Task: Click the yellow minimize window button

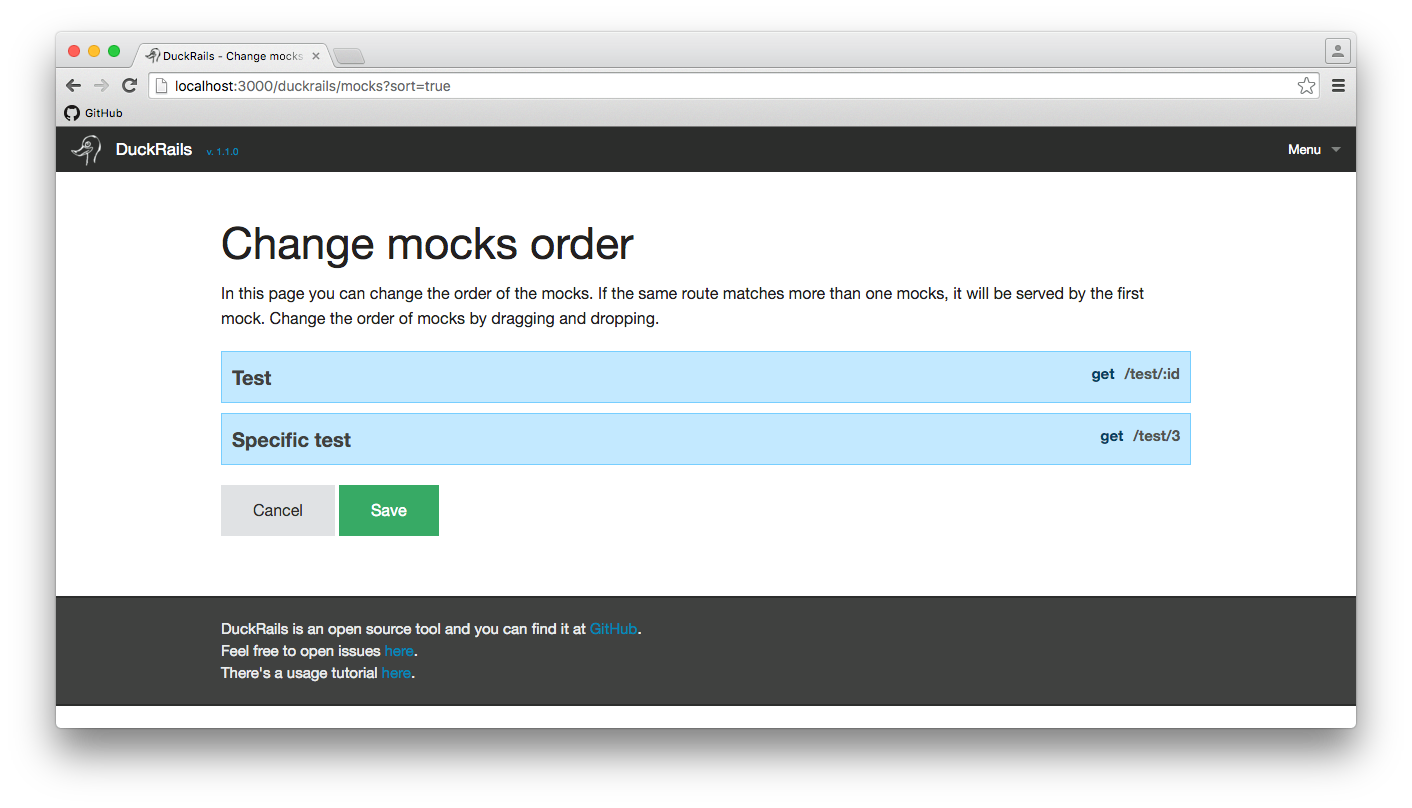Action: pyautogui.click(x=94, y=51)
